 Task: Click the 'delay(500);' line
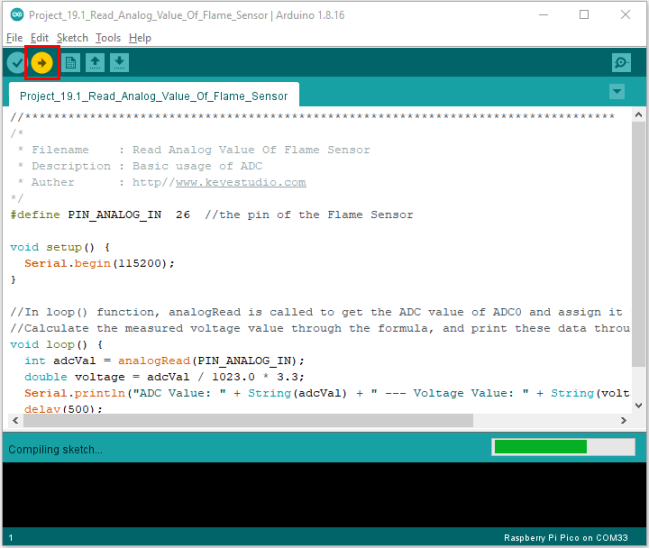point(63,408)
